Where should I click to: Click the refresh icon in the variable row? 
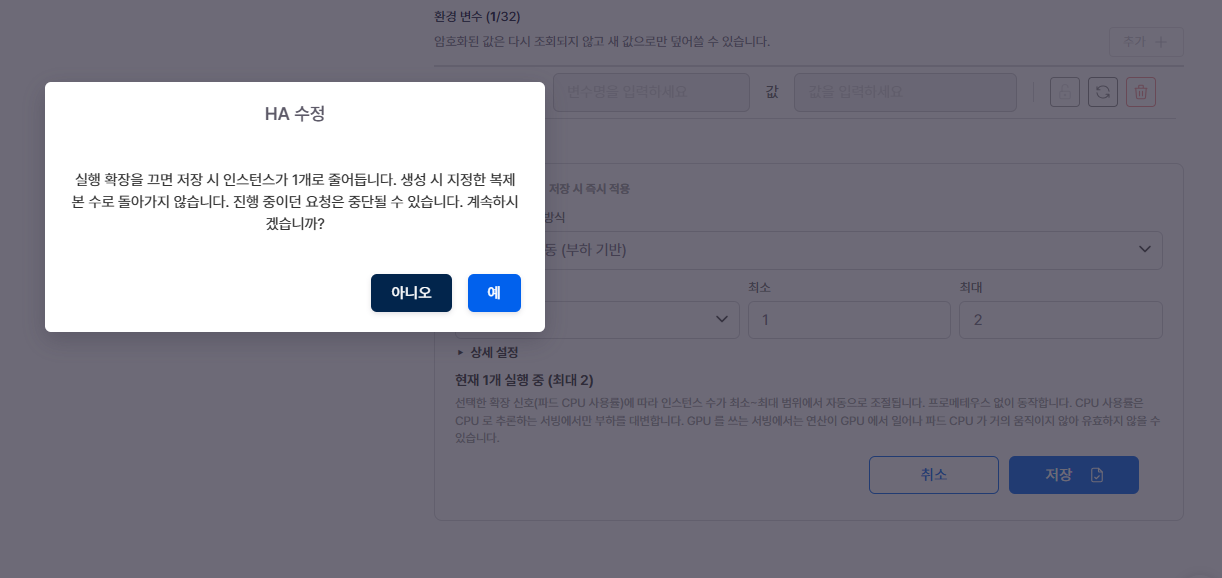coord(1102,92)
